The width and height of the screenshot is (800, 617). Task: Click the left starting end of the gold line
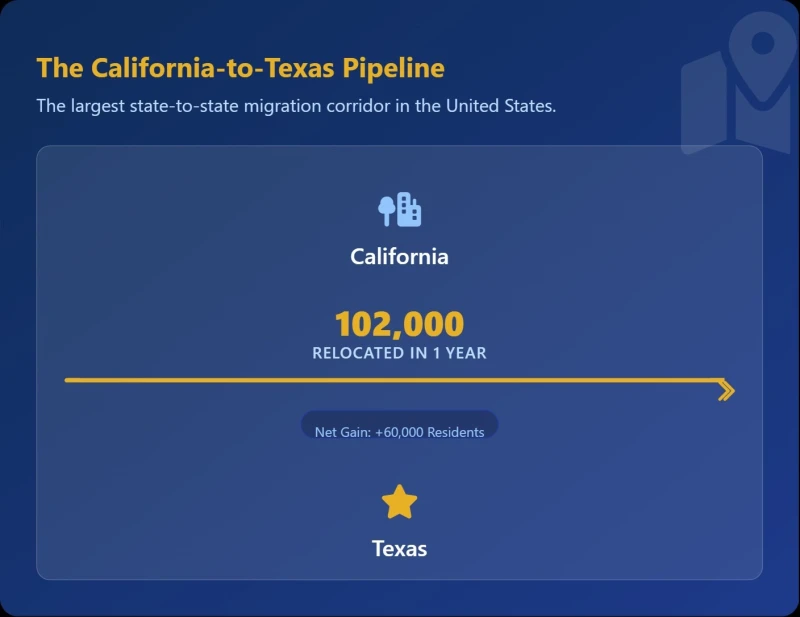(70, 380)
